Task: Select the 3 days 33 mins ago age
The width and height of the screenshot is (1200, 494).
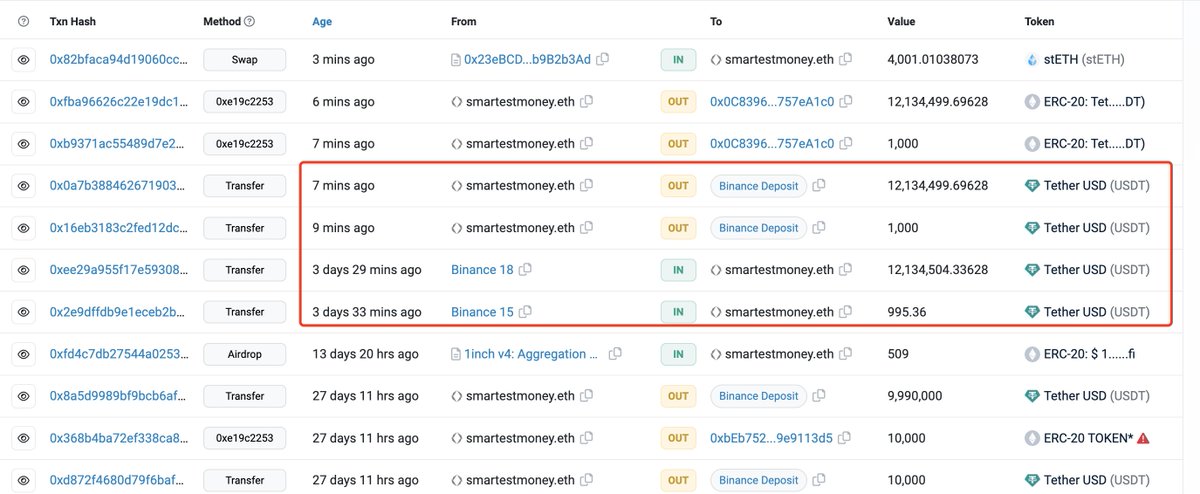Action: (x=367, y=312)
